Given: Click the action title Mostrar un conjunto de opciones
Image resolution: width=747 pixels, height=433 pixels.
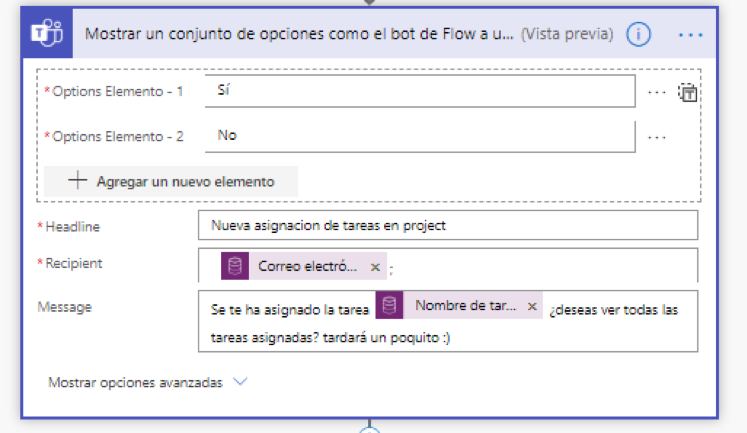Looking at the screenshot, I should (x=299, y=34).
